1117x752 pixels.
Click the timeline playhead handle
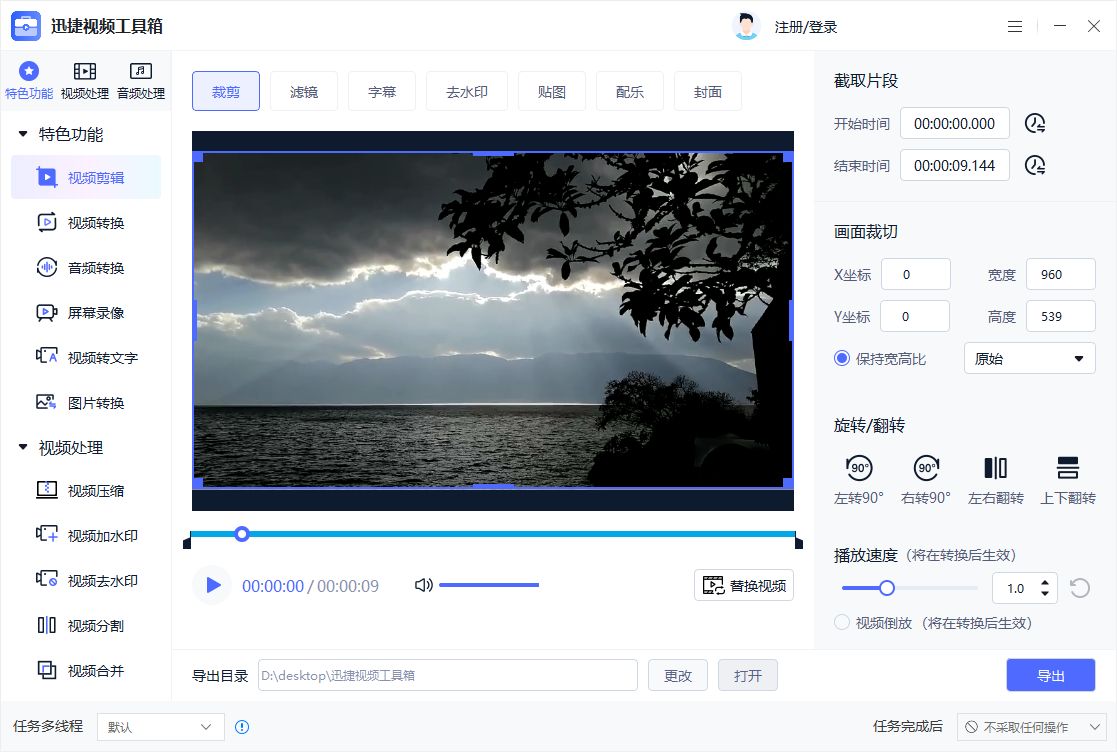pos(241,533)
